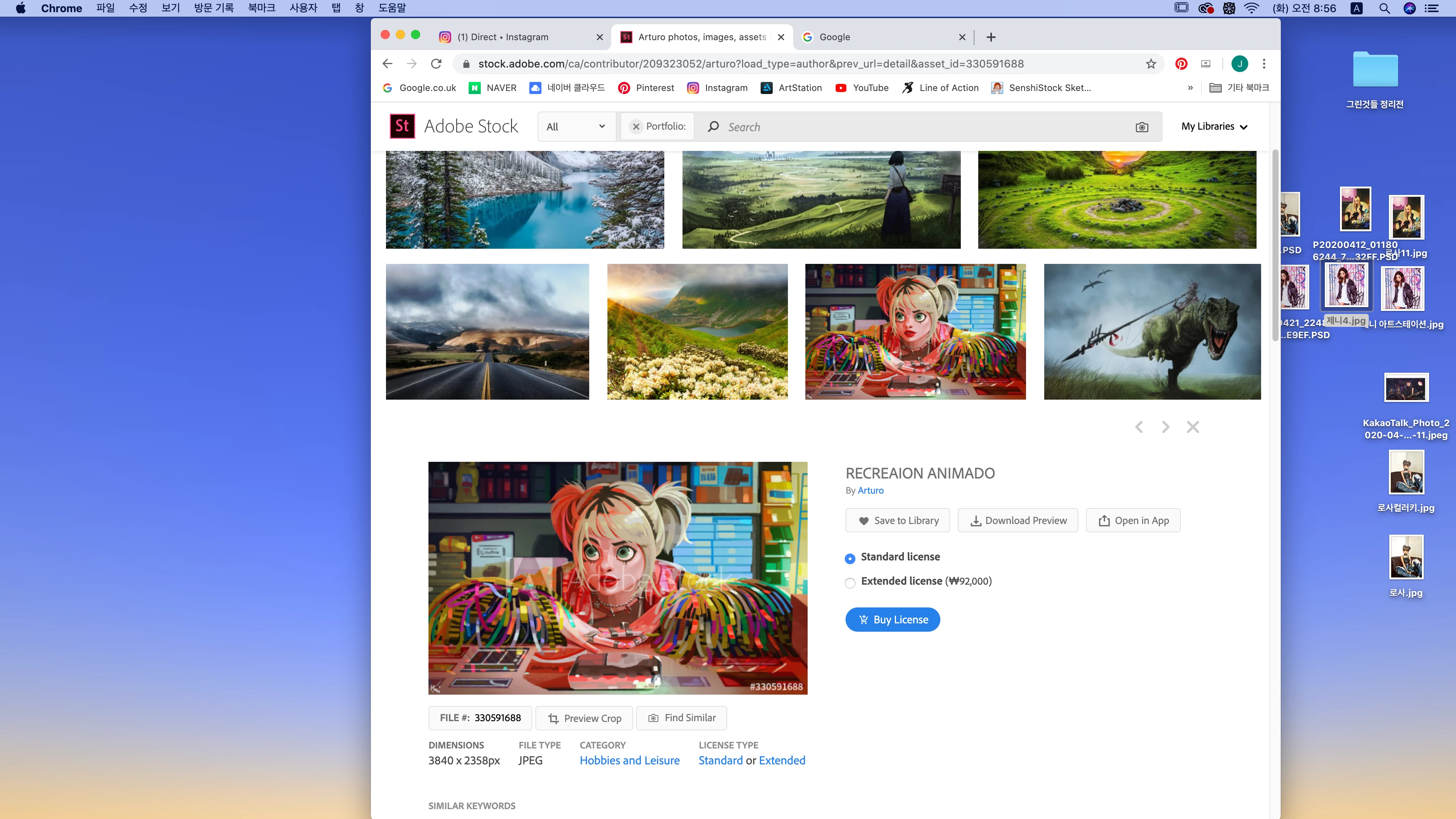The width and height of the screenshot is (1456, 819).
Task: Expand the All category dropdown
Action: click(576, 127)
